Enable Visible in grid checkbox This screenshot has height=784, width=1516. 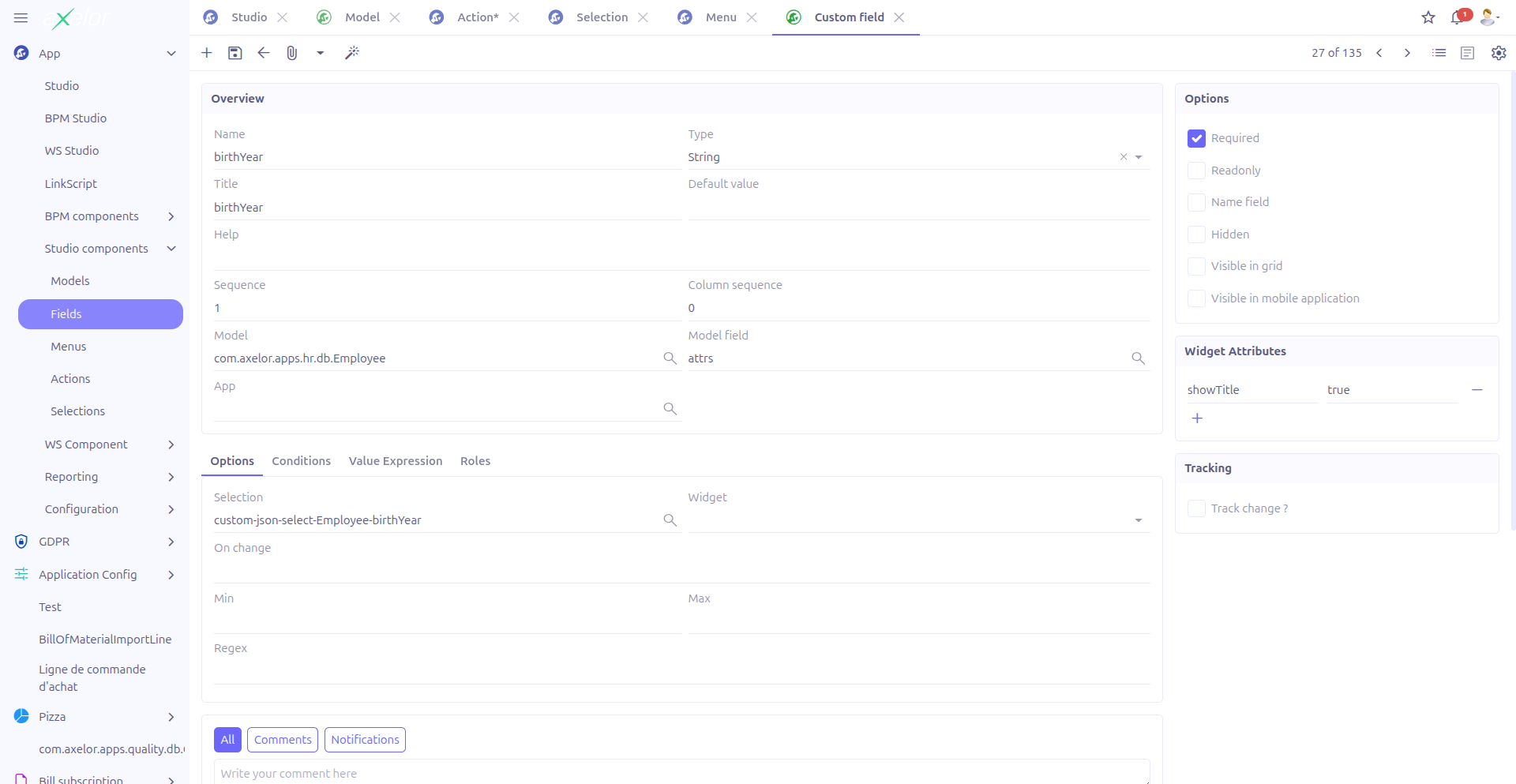coord(1197,266)
